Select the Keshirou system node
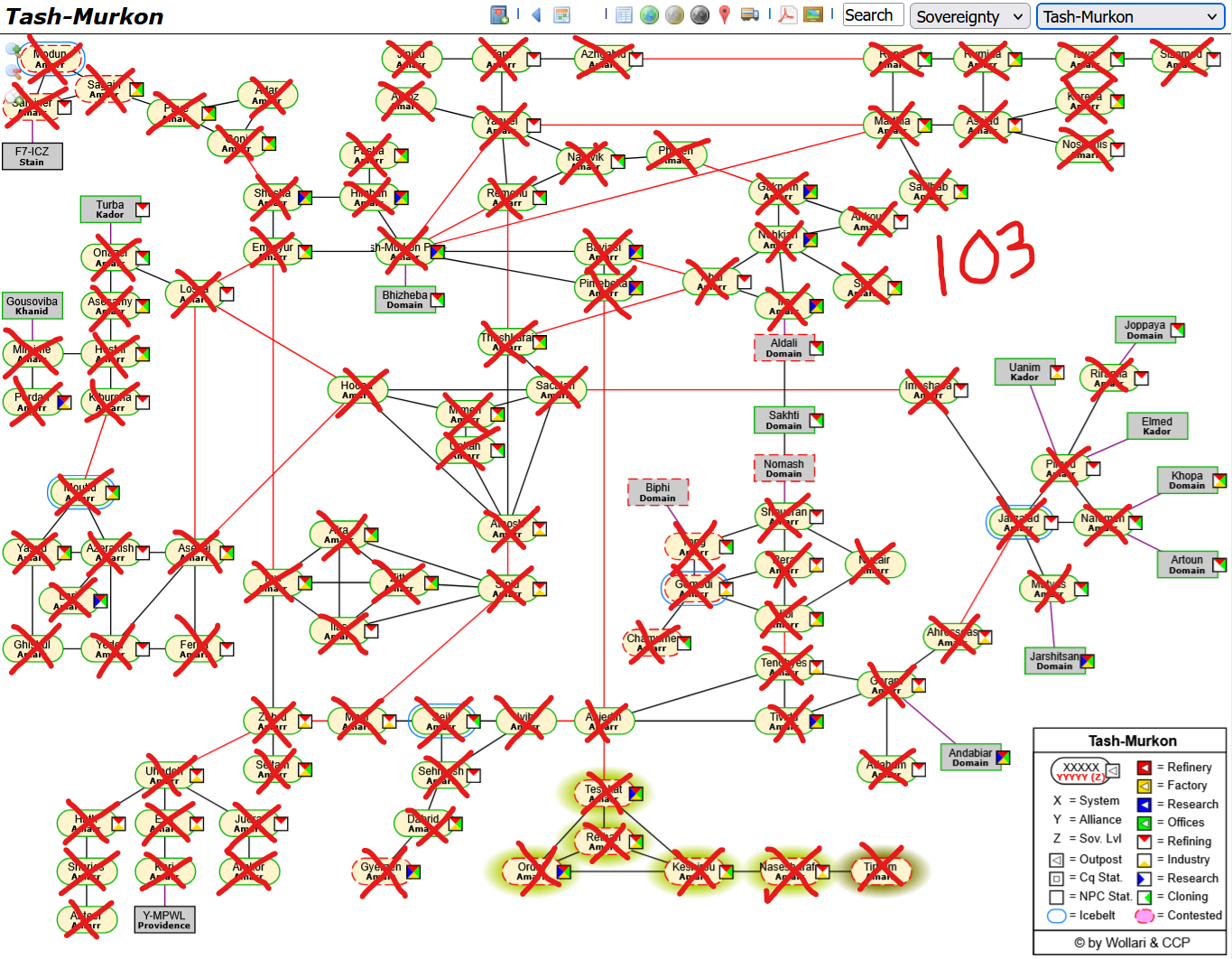 tap(693, 871)
